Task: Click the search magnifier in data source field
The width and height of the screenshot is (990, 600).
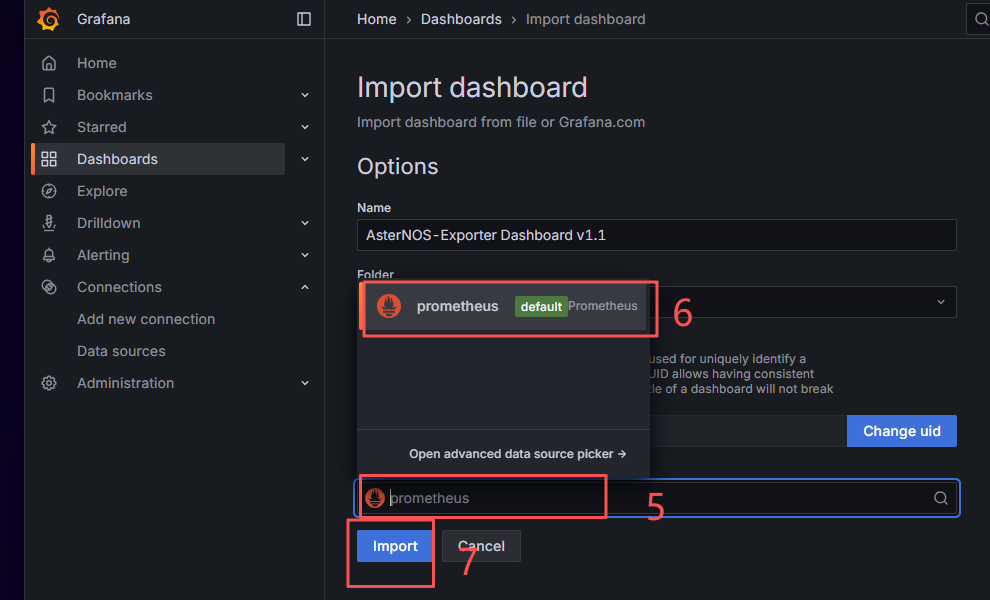Action: (941, 498)
